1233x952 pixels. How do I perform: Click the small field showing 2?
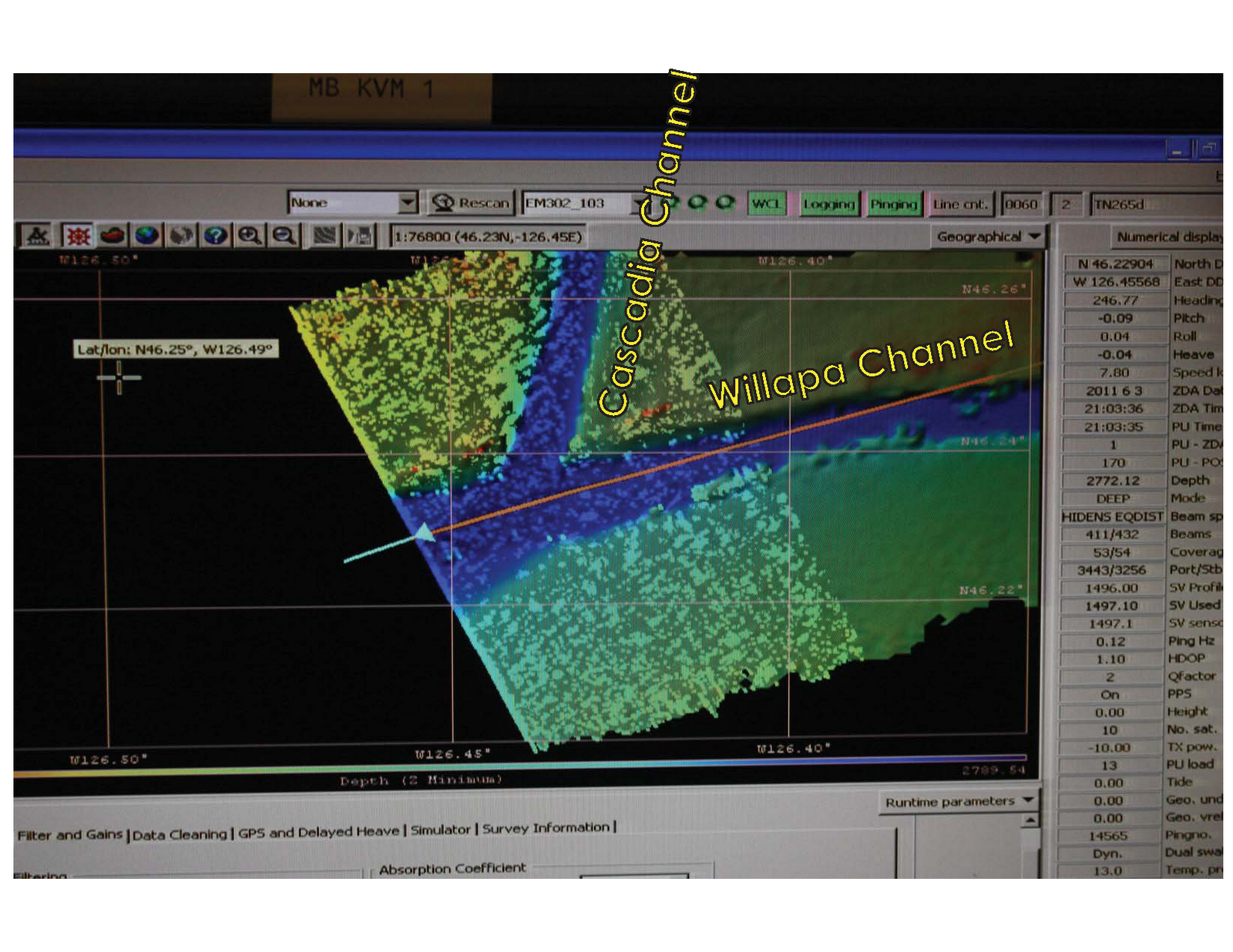pos(1066,204)
